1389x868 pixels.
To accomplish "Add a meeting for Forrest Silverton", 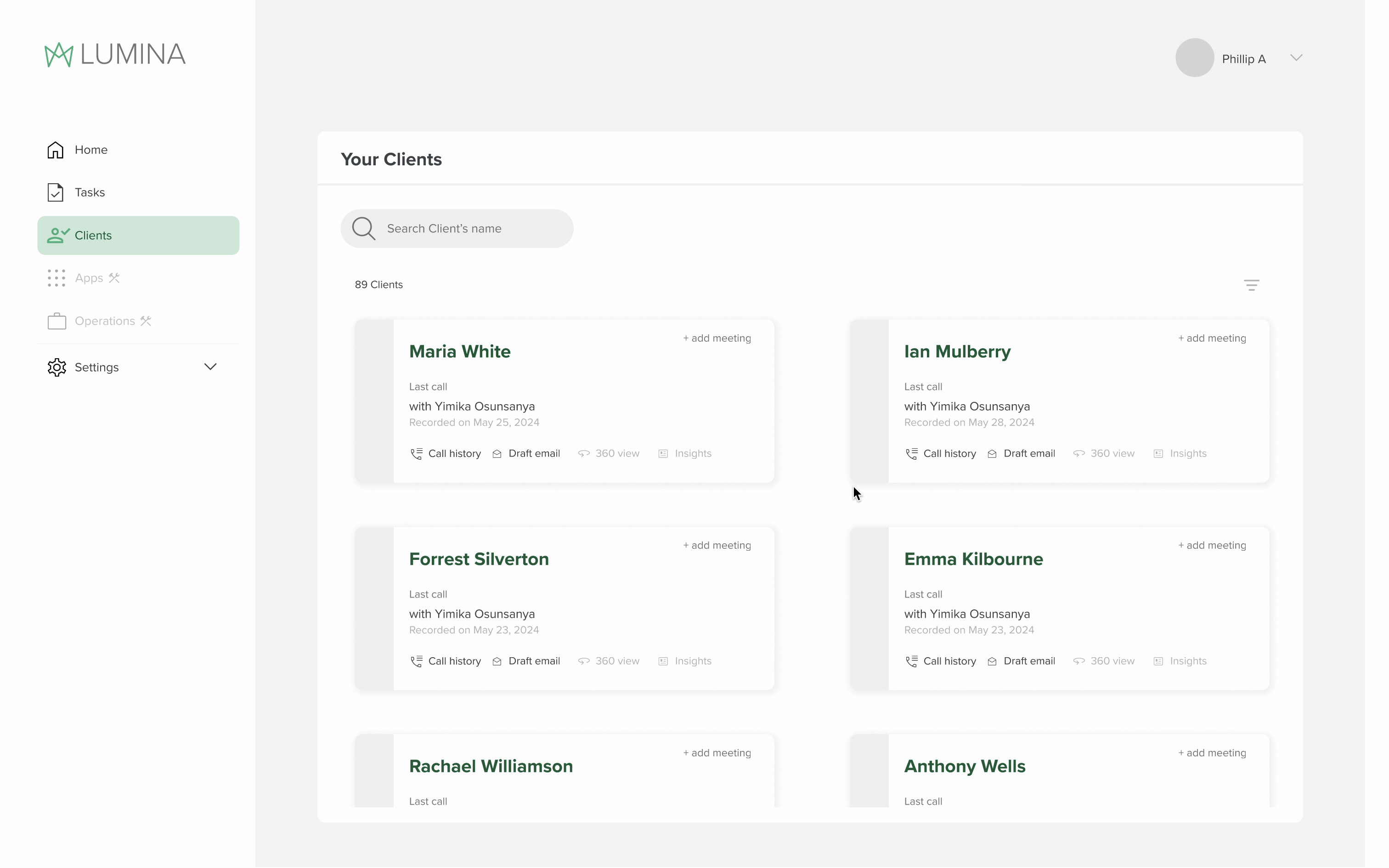I will (x=717, y=546).
